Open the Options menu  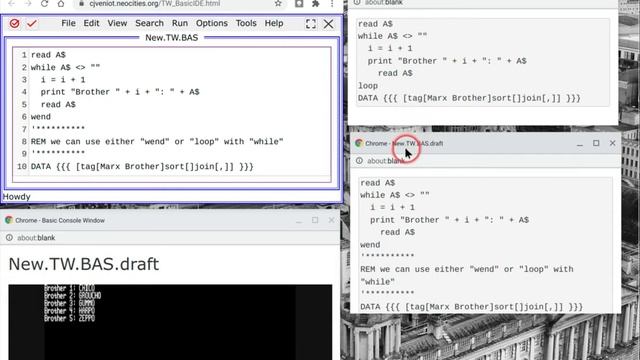click(x=212, y=23)
